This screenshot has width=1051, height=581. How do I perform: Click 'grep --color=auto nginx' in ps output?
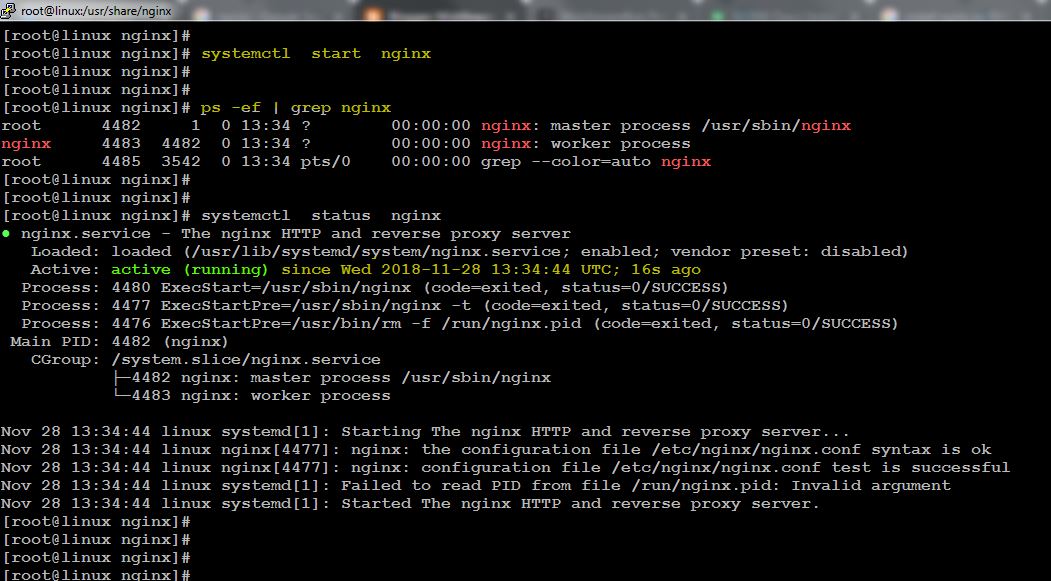click(x=596, y=162)
